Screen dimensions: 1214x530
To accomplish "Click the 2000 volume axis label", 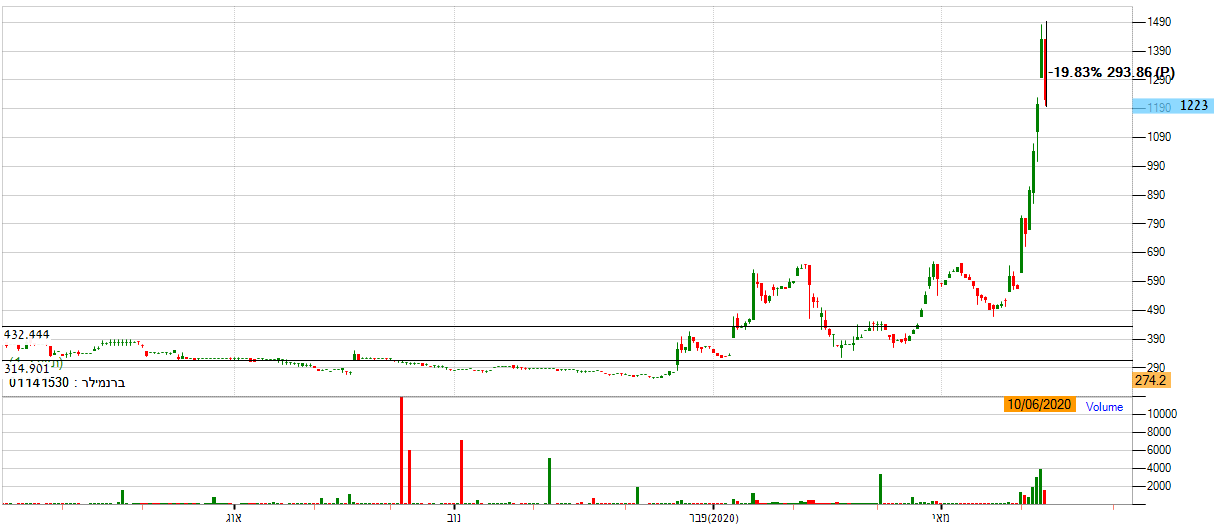I will [1160, 486].
